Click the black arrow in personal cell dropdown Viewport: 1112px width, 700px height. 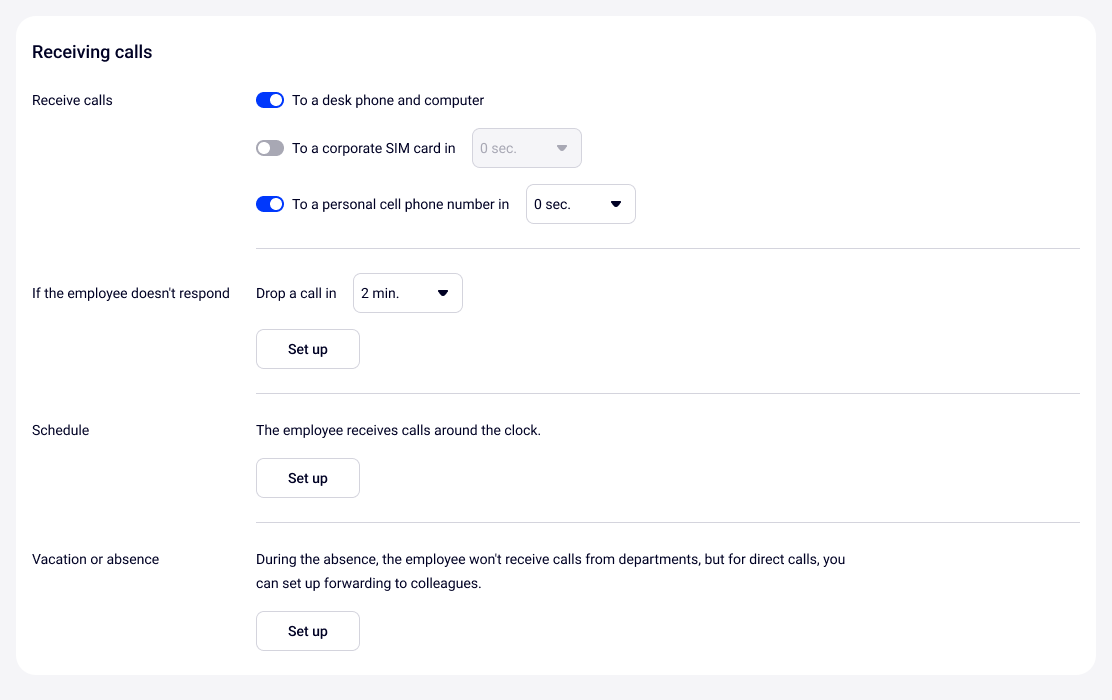pos(616,204)
